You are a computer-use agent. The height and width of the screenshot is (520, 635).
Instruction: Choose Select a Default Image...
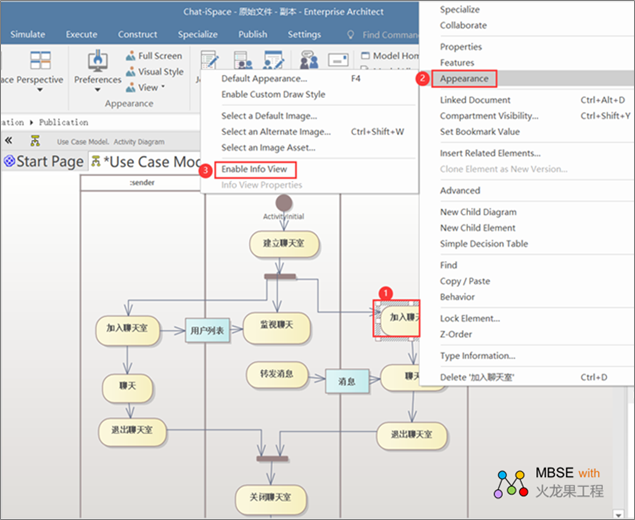tap(269, 116)
